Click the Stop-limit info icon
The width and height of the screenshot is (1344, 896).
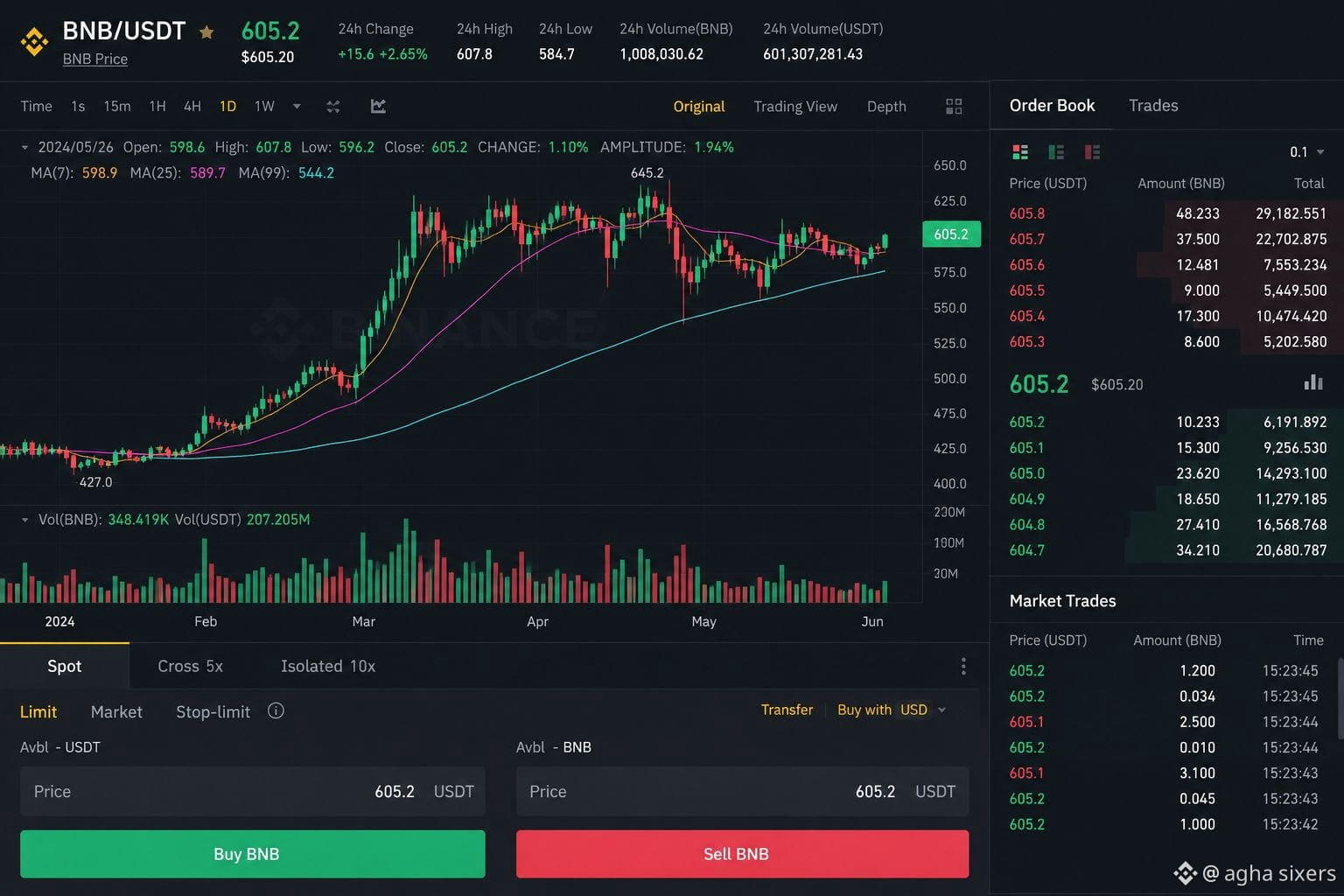pos(276,710)
